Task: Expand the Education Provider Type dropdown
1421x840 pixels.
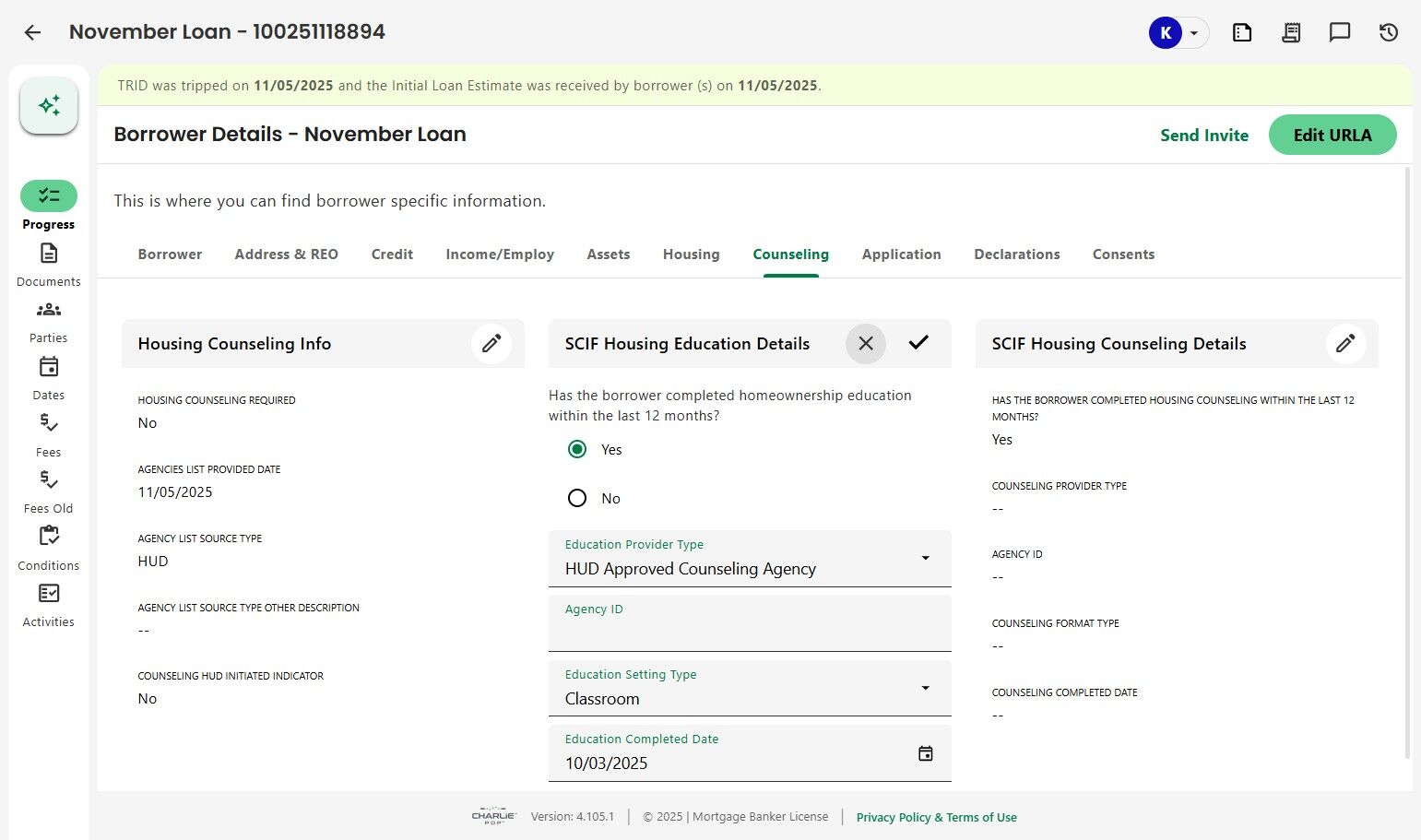Action: click(925, 559)
